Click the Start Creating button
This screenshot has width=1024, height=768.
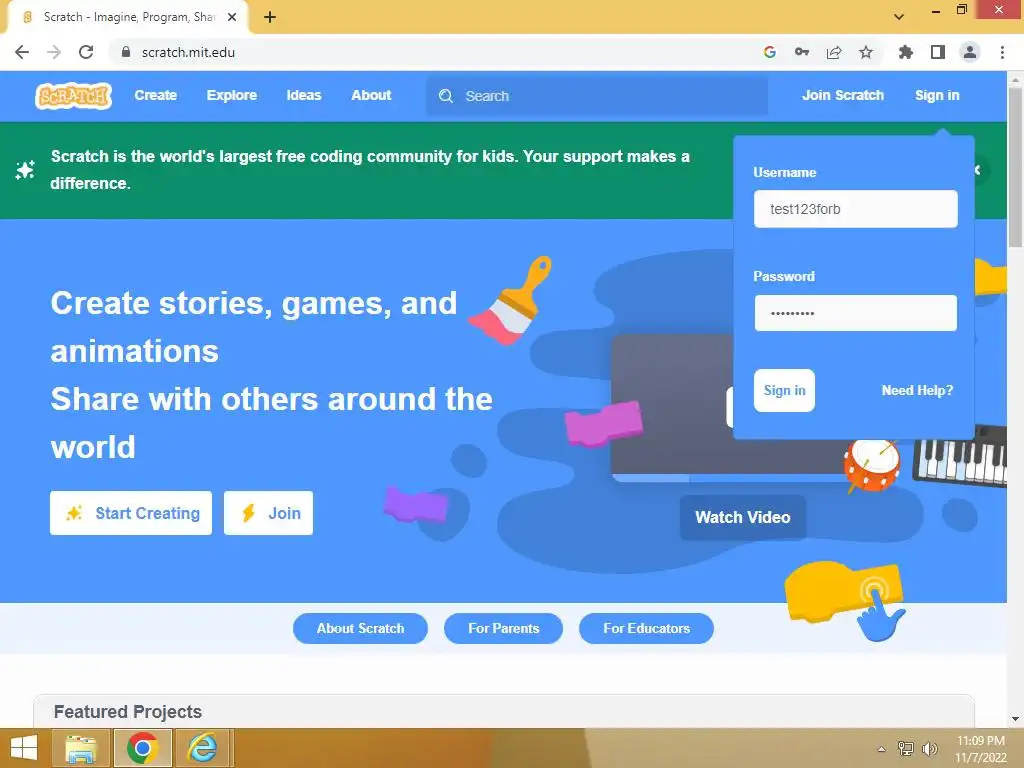click(131, 513)
